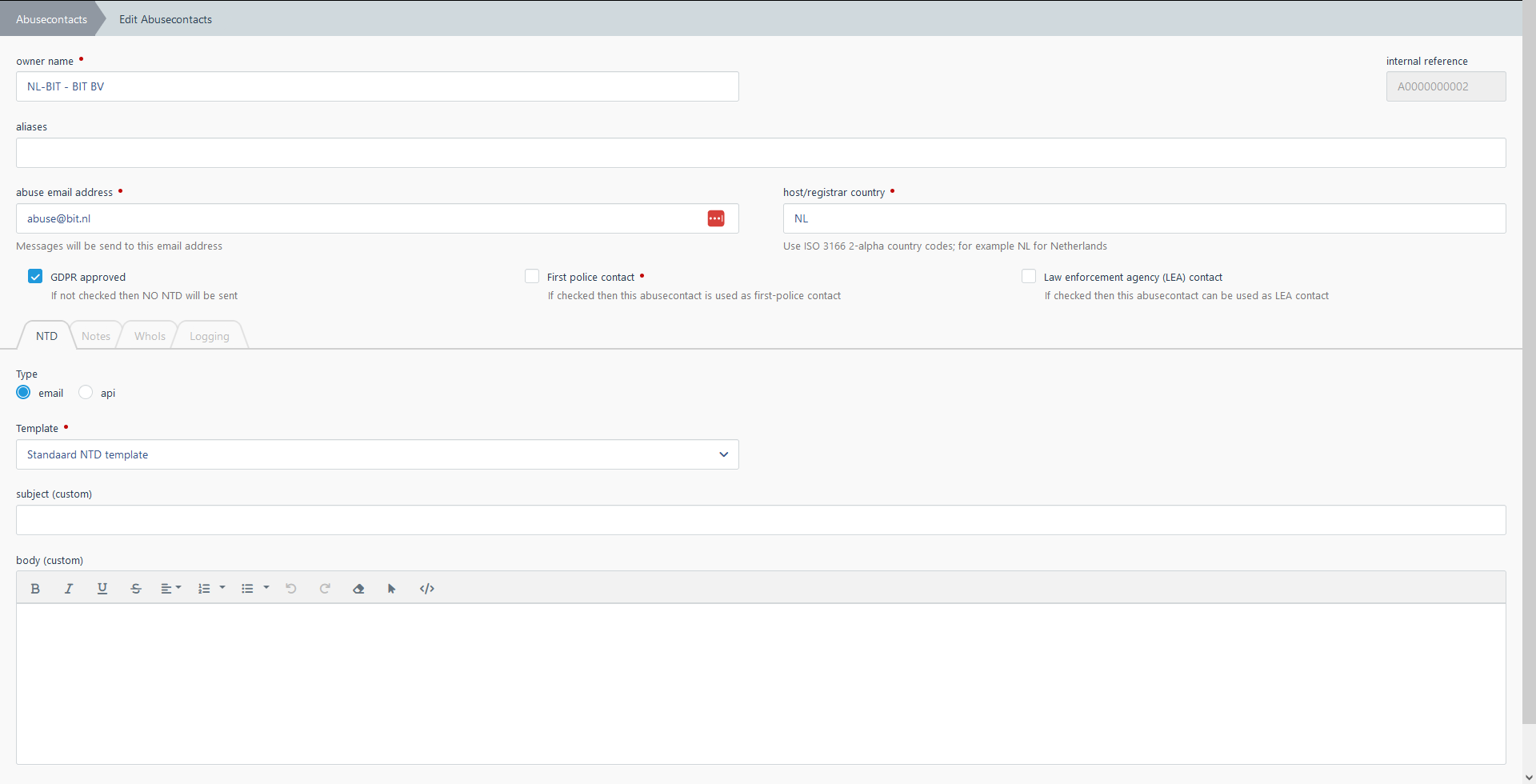
Task: Toggle bold formatting in body editor
Action: [35, 589]
